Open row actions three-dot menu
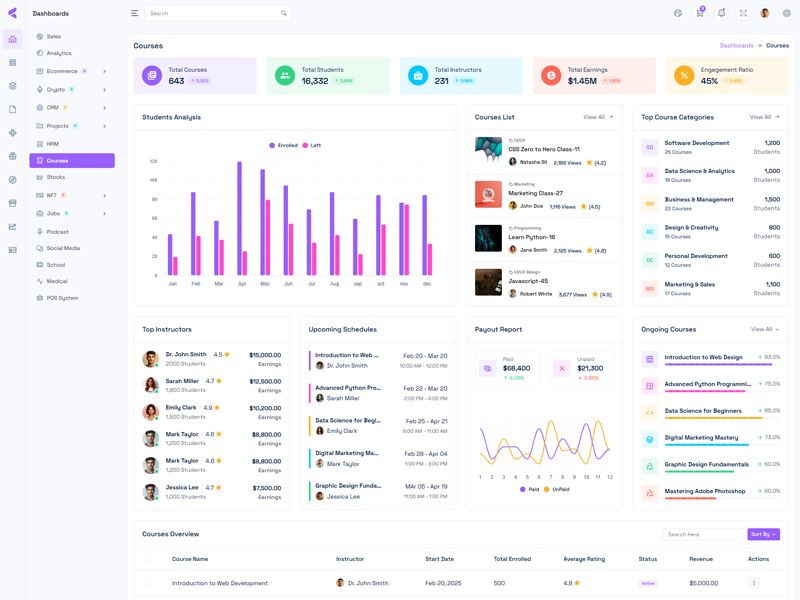This screenshot has width=800, height=600. [x=754, y=583]
